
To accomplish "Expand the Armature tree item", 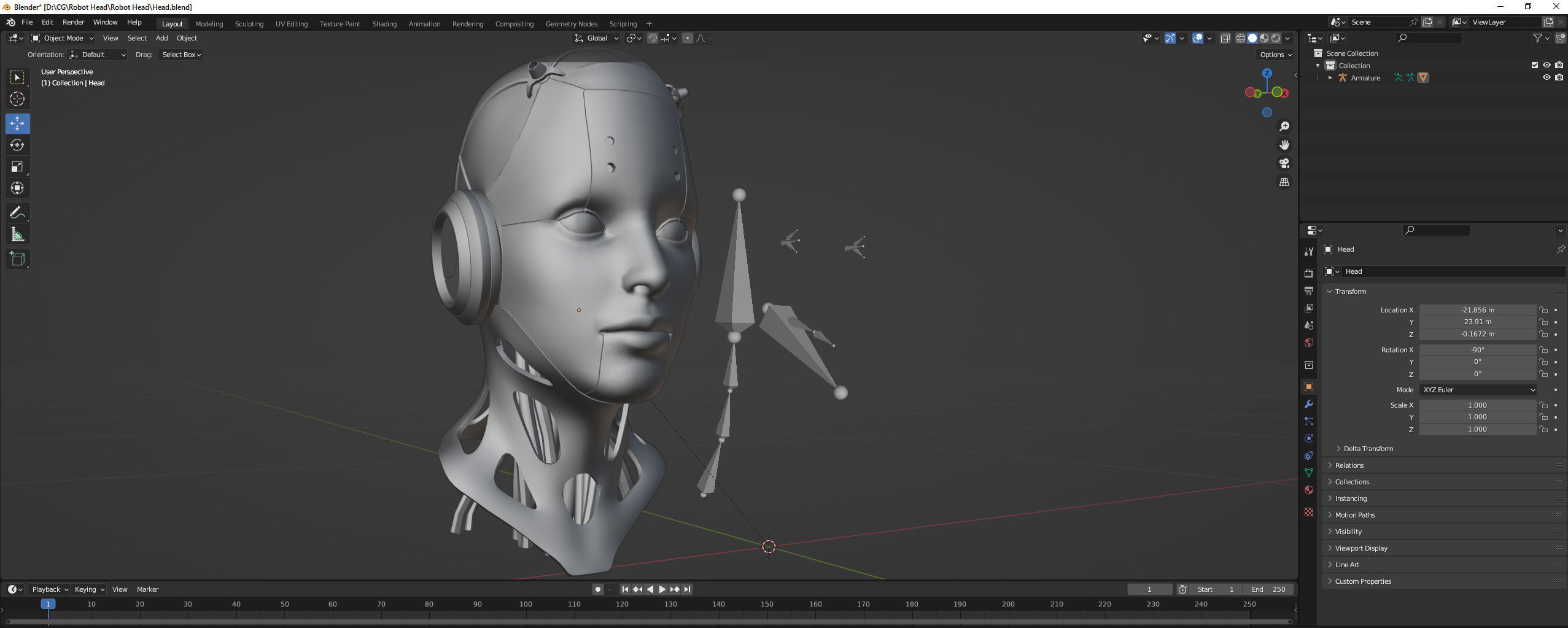I will click(1330, 78).
